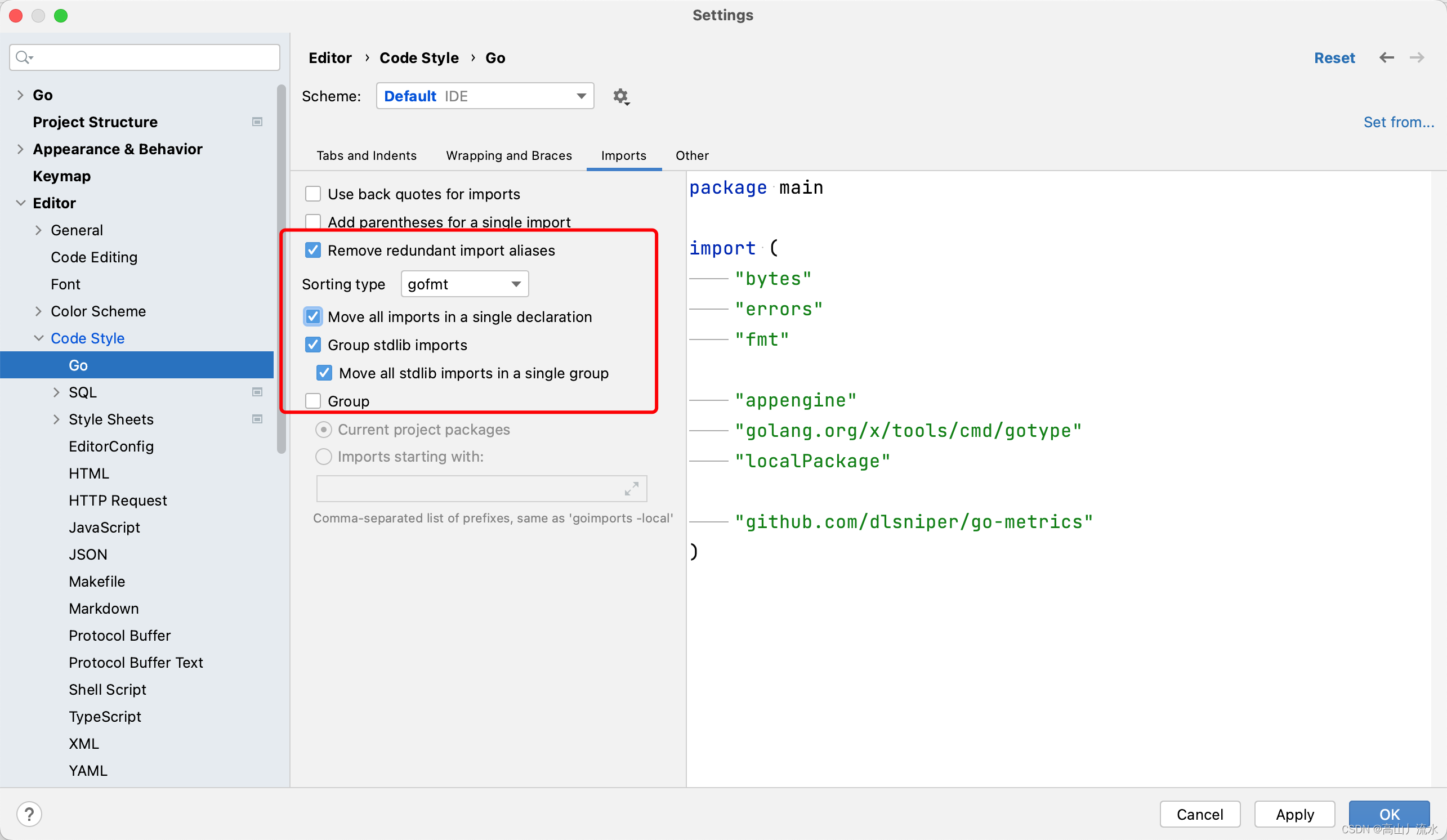1447x840 pixels.
Task: Uncheck Remove redundant import aliases
Action: [313, 251]
